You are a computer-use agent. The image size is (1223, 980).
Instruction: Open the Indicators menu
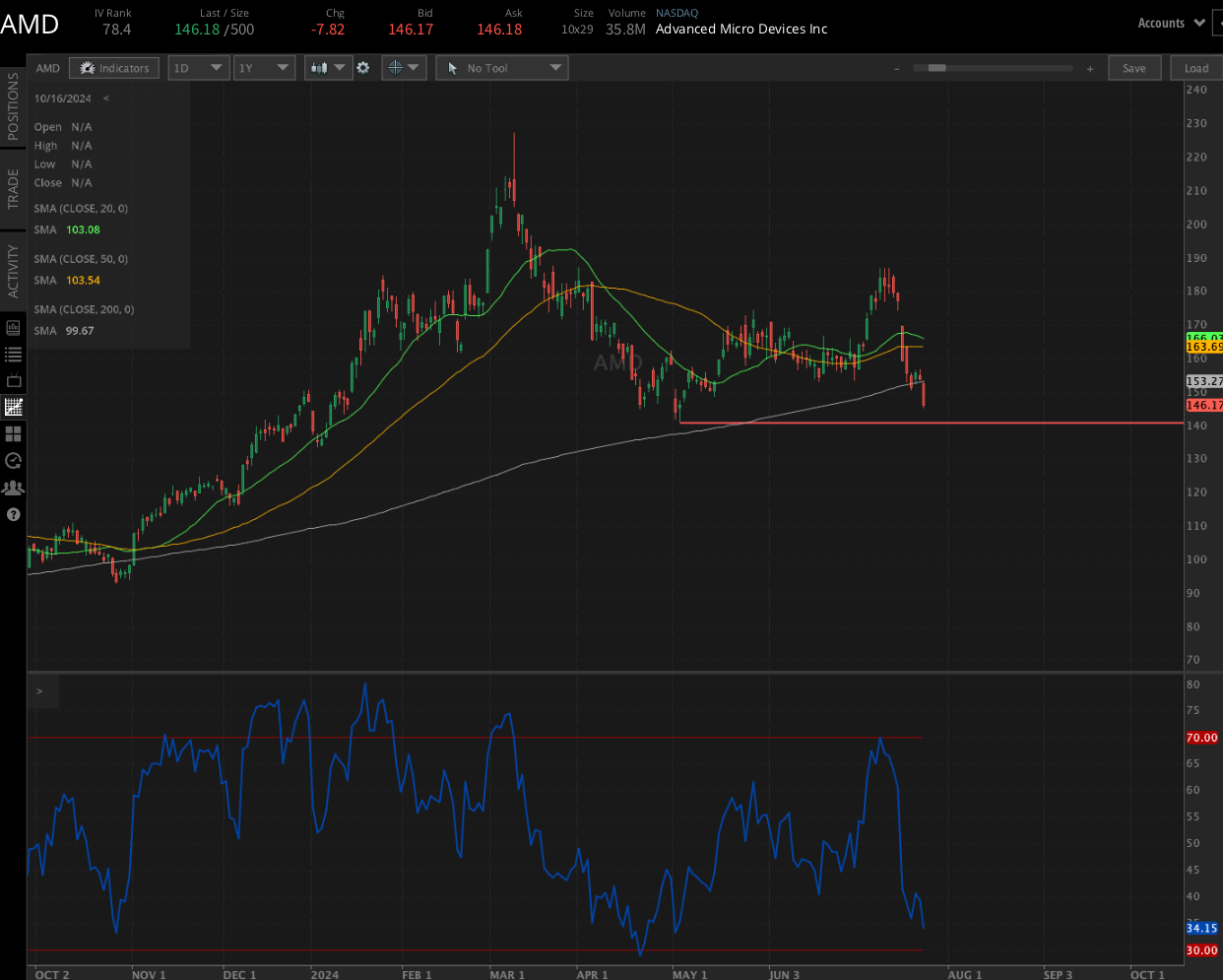click(113, 68)
